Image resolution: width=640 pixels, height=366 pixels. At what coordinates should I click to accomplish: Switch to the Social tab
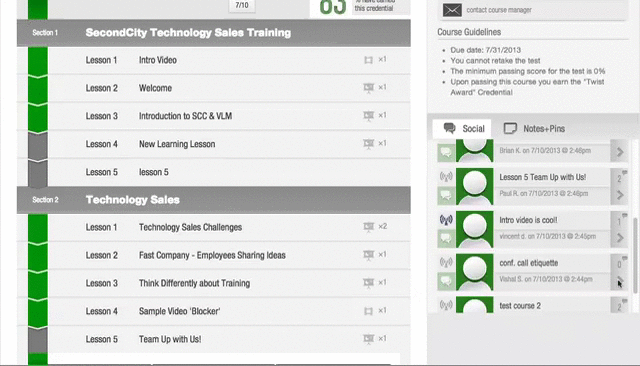462,129
